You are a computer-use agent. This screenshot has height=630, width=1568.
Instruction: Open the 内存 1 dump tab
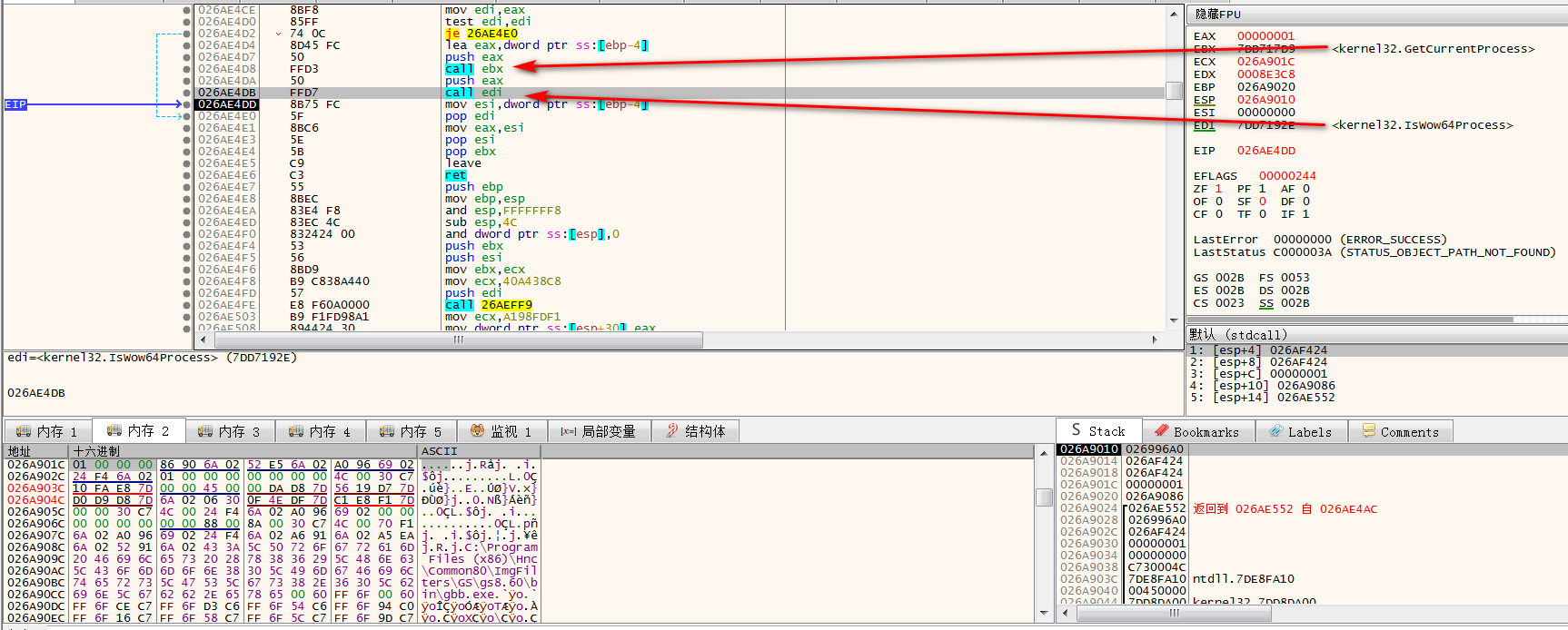(50, 431)
